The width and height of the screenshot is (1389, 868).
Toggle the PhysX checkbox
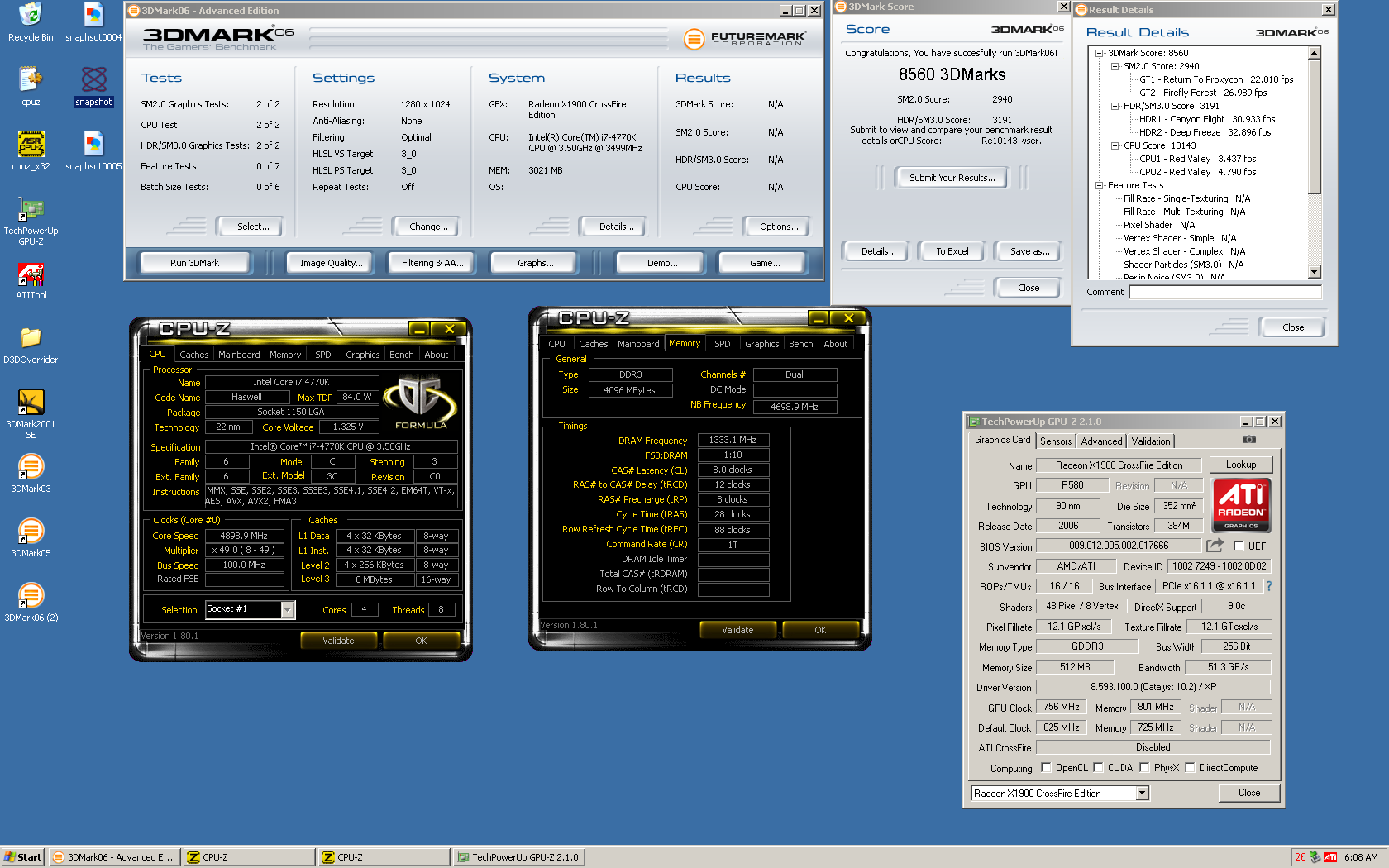pyautogui.click(x=1144, y=768)
